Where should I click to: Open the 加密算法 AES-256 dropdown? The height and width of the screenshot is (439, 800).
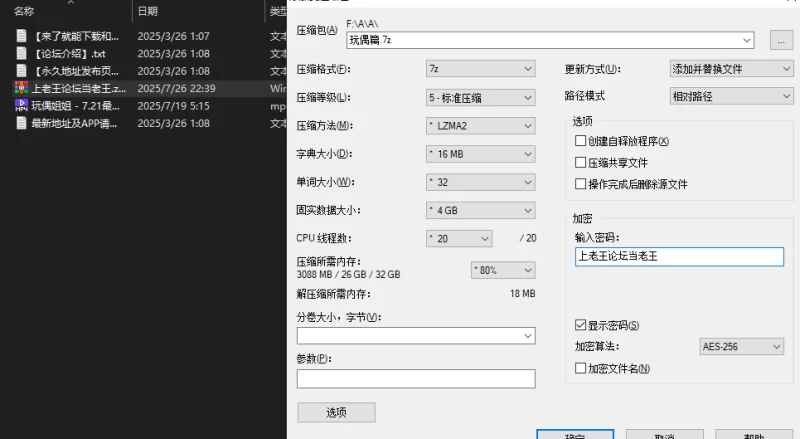[x=741, y=347]
